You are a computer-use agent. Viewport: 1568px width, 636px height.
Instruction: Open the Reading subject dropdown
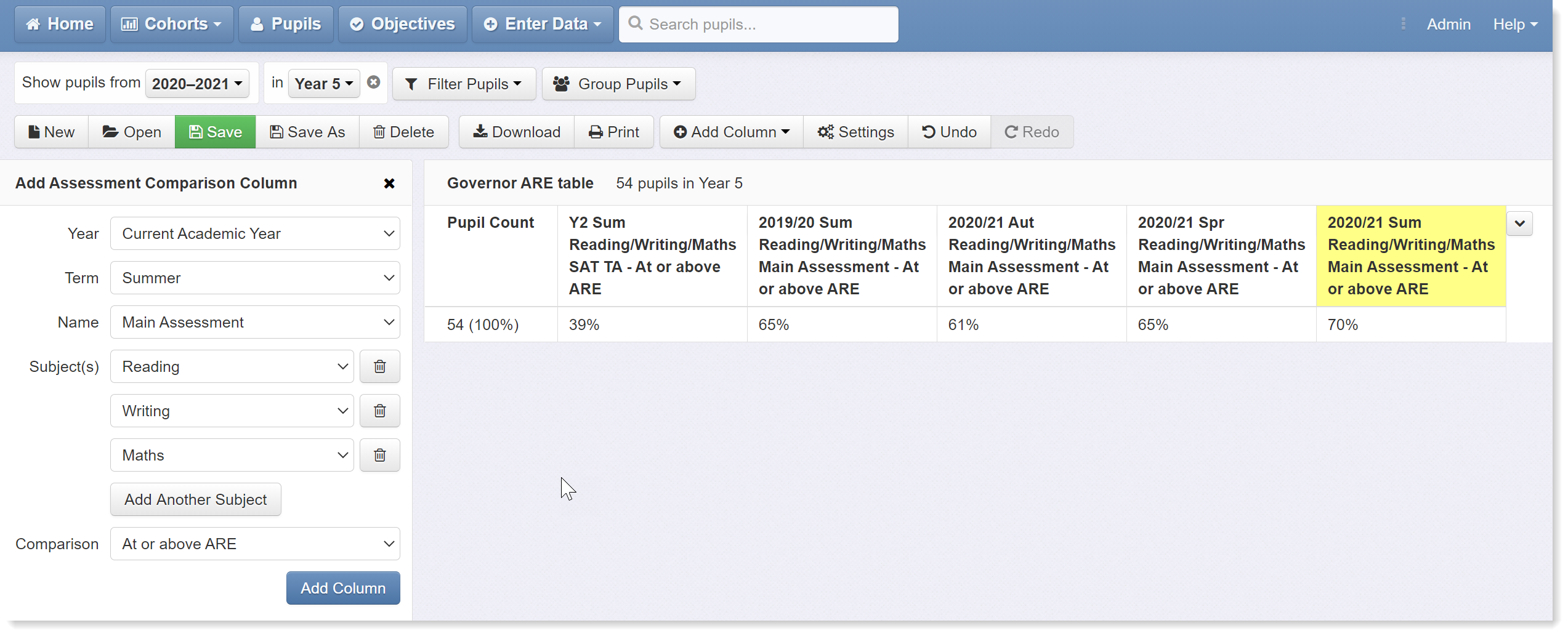232,366
